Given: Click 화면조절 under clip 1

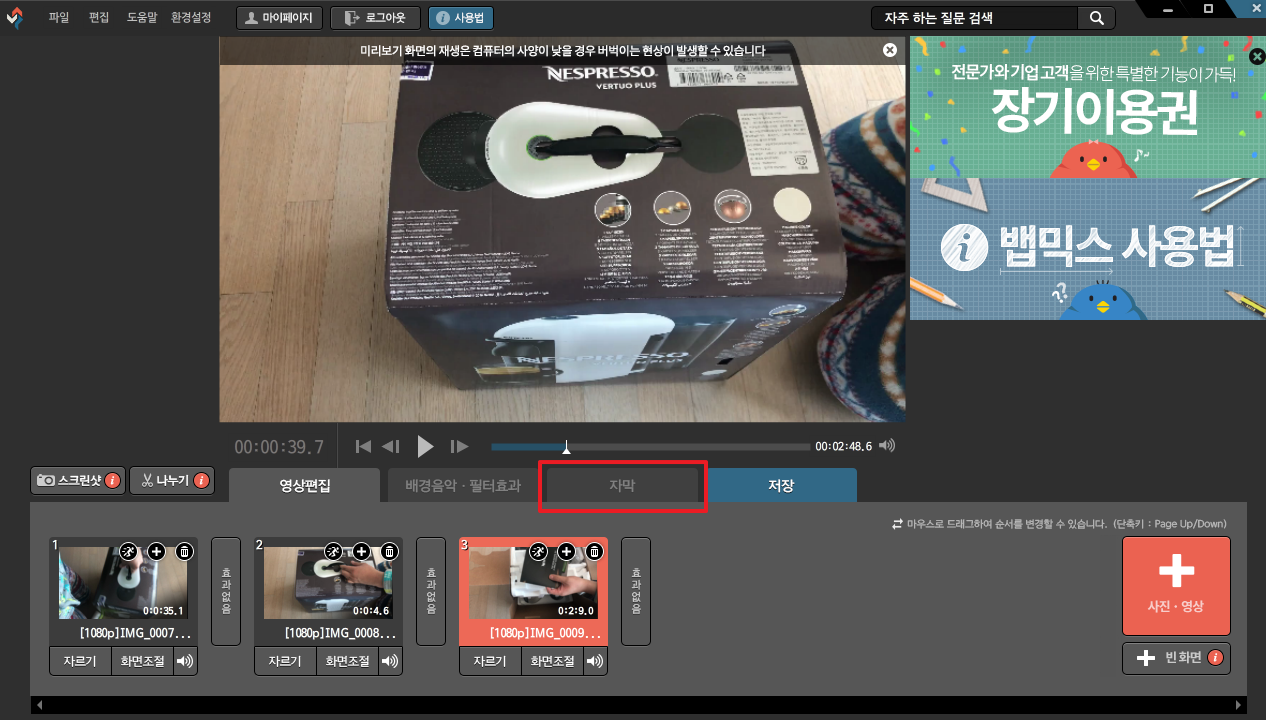Looking at the screenshot, I should coord(142,661).
